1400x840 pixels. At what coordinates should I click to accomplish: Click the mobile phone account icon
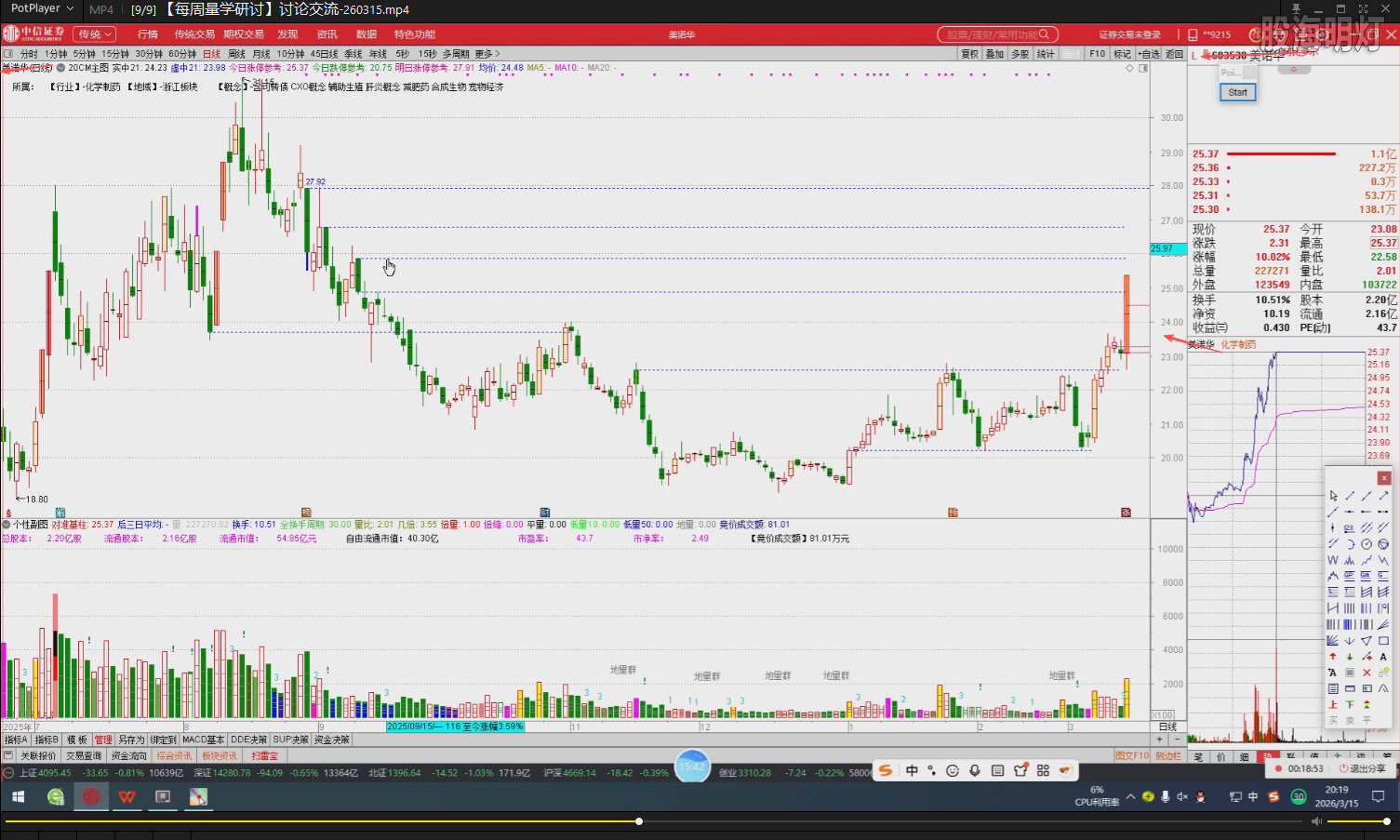coord(1193,34)
